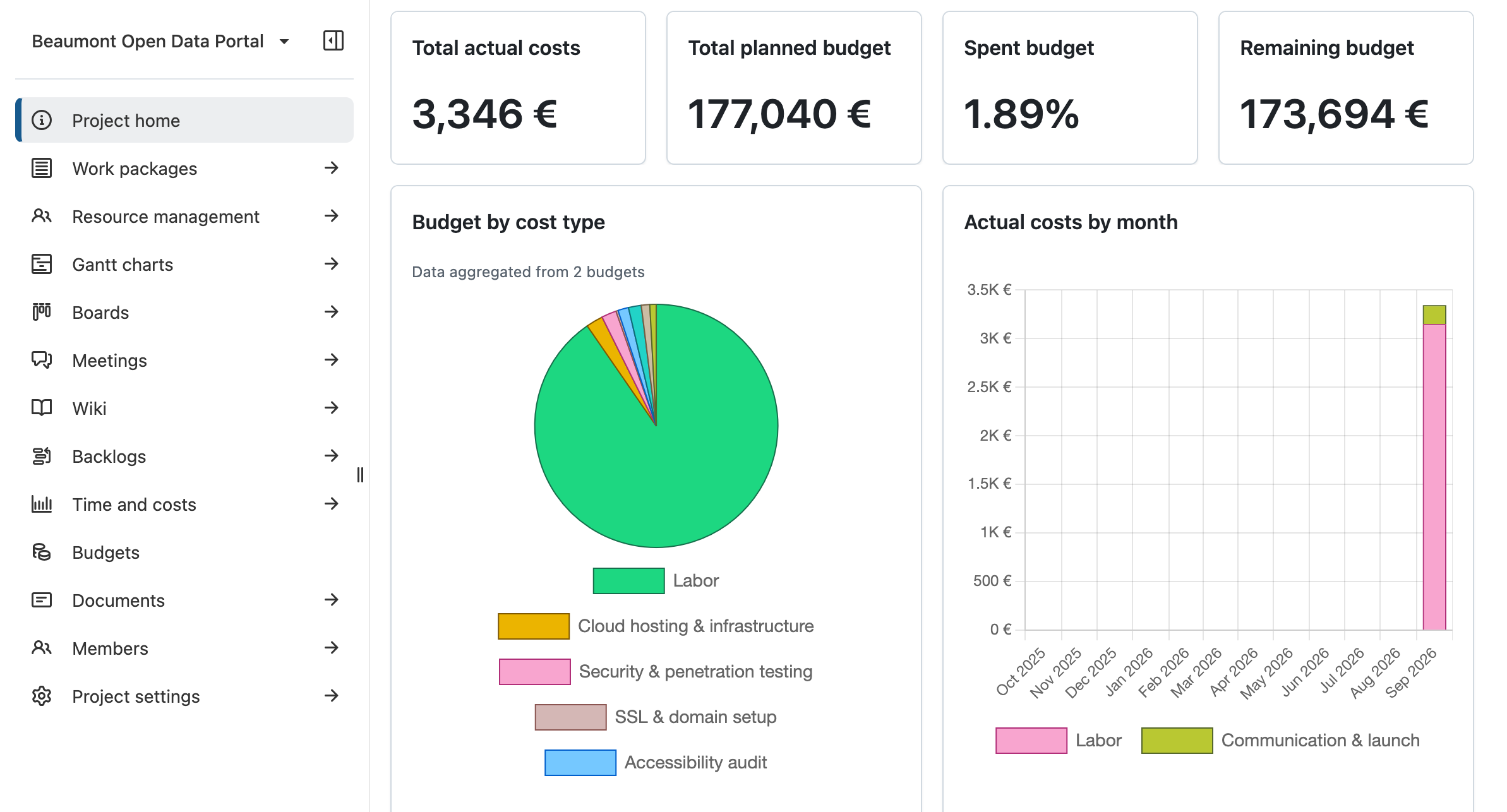1507x812 pixels.
Task: Expand the Documents submenu arrow
Action: (332, 600)
